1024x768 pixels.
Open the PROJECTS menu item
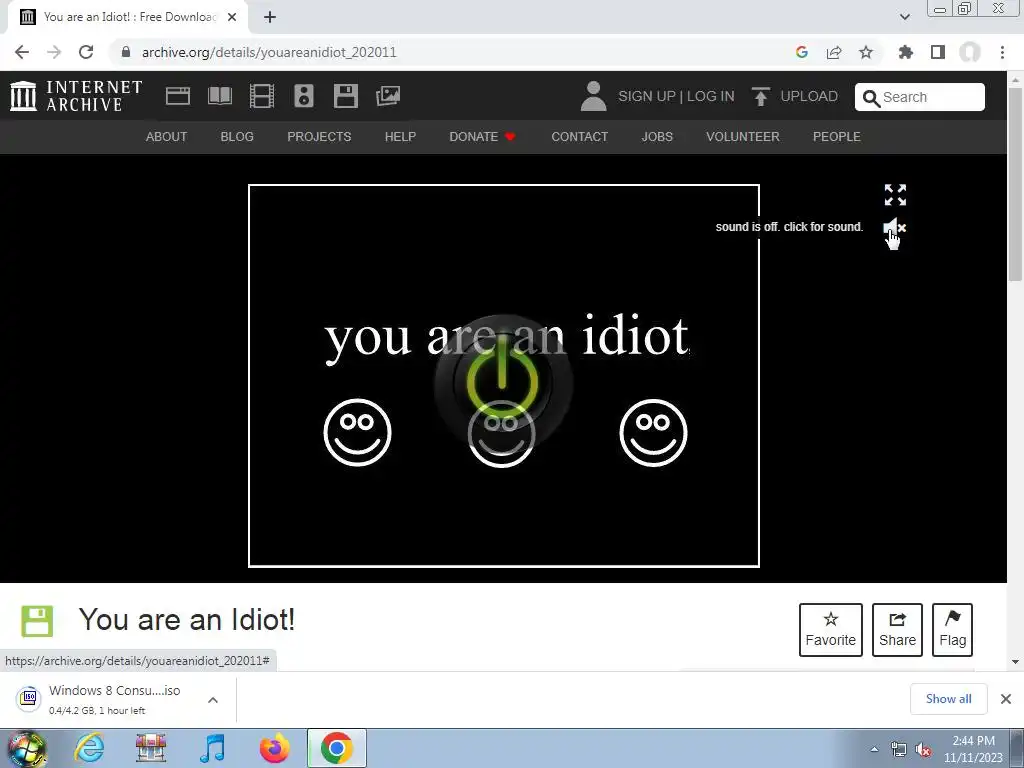[319, 136]
